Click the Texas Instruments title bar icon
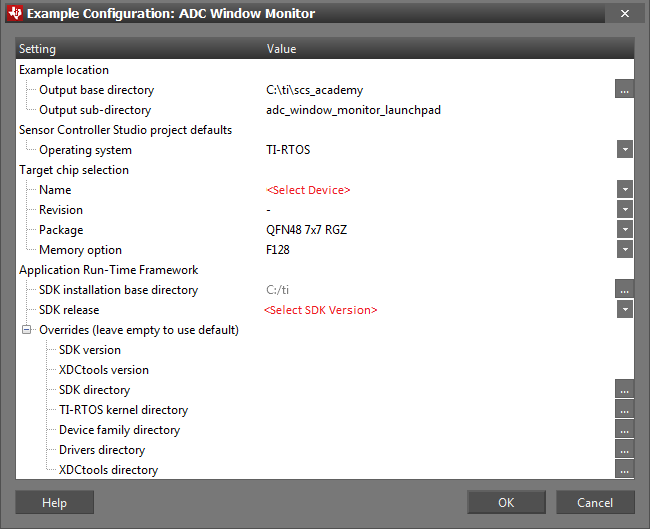 pos(14,14)
